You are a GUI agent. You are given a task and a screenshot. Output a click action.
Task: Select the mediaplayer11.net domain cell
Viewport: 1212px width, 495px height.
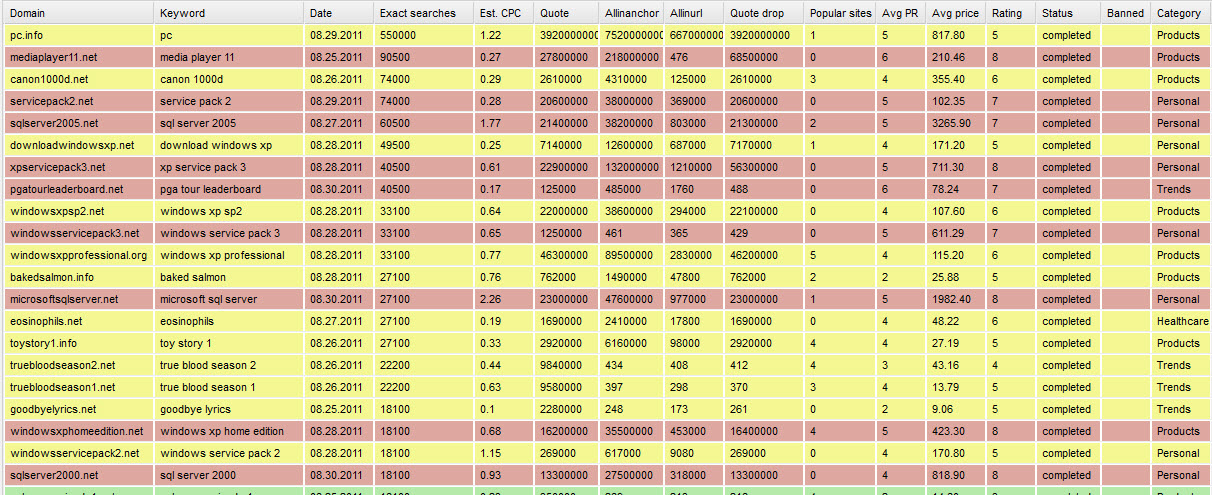tap(78, 57)
